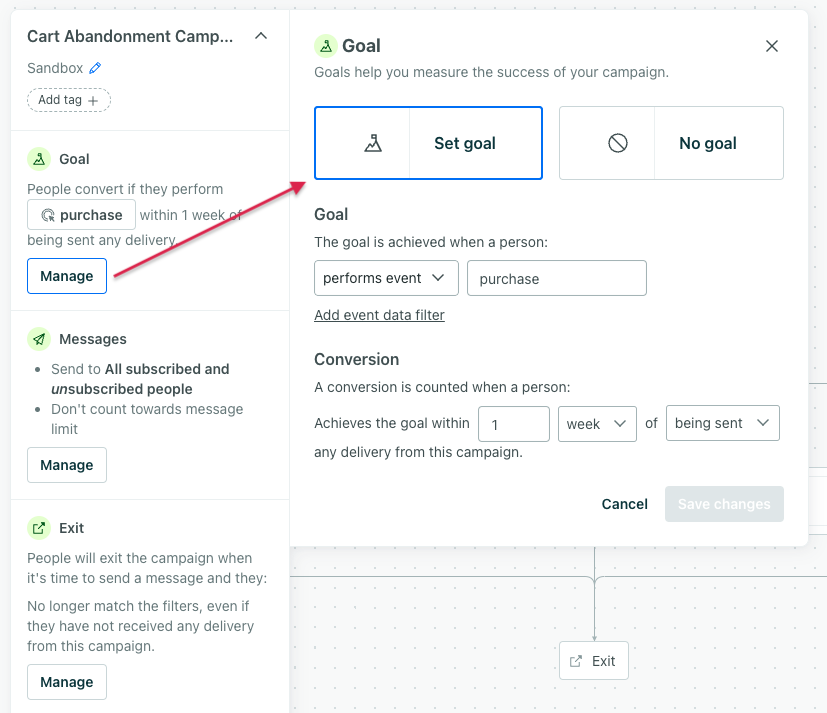The width and height of the screenshot is (827, 713).
Task: Click the pencil edit icon beside Sandbox
Action: 96,68
